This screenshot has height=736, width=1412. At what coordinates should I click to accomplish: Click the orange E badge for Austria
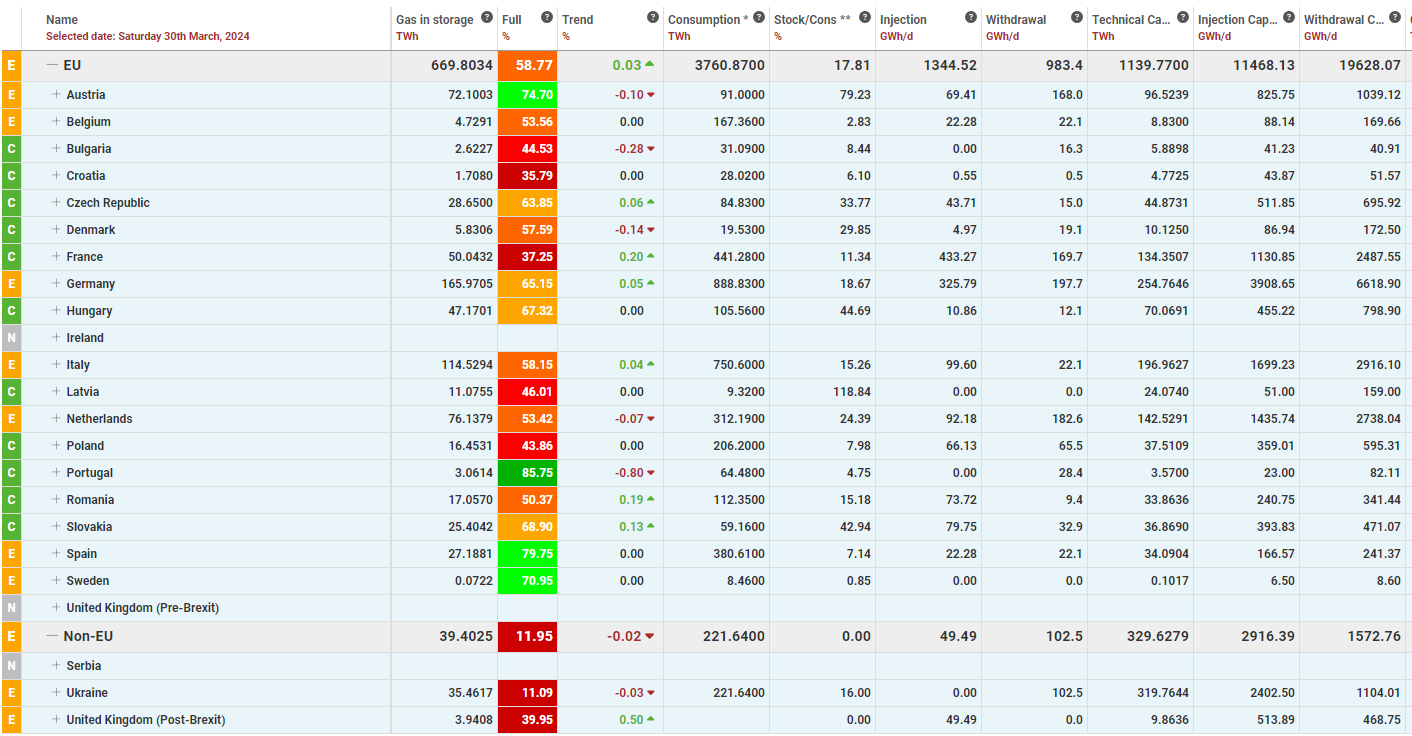[x=11, y=95]
